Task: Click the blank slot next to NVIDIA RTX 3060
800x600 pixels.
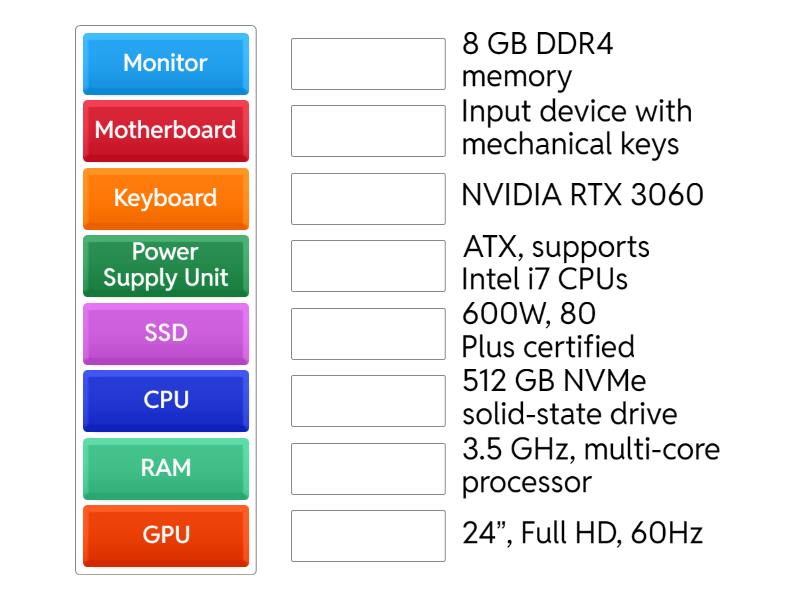Action: point(368,198)
